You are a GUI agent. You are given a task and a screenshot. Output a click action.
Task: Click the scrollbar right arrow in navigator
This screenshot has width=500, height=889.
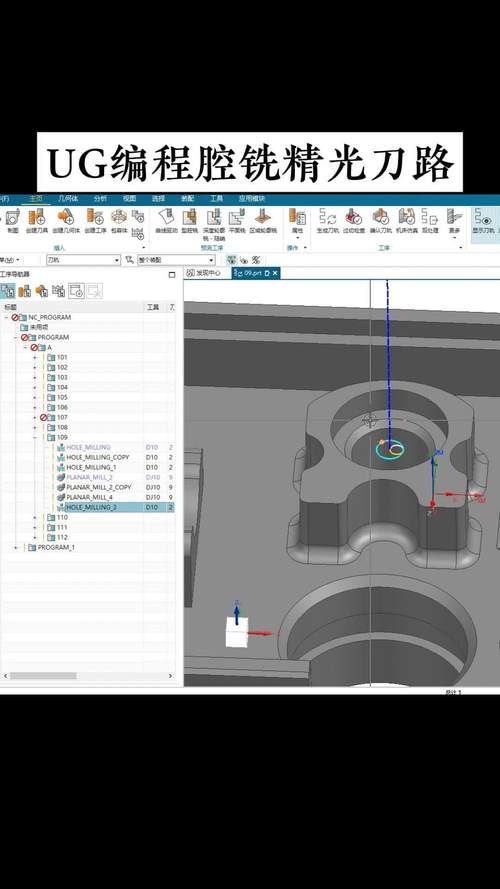tap(170, 676)
